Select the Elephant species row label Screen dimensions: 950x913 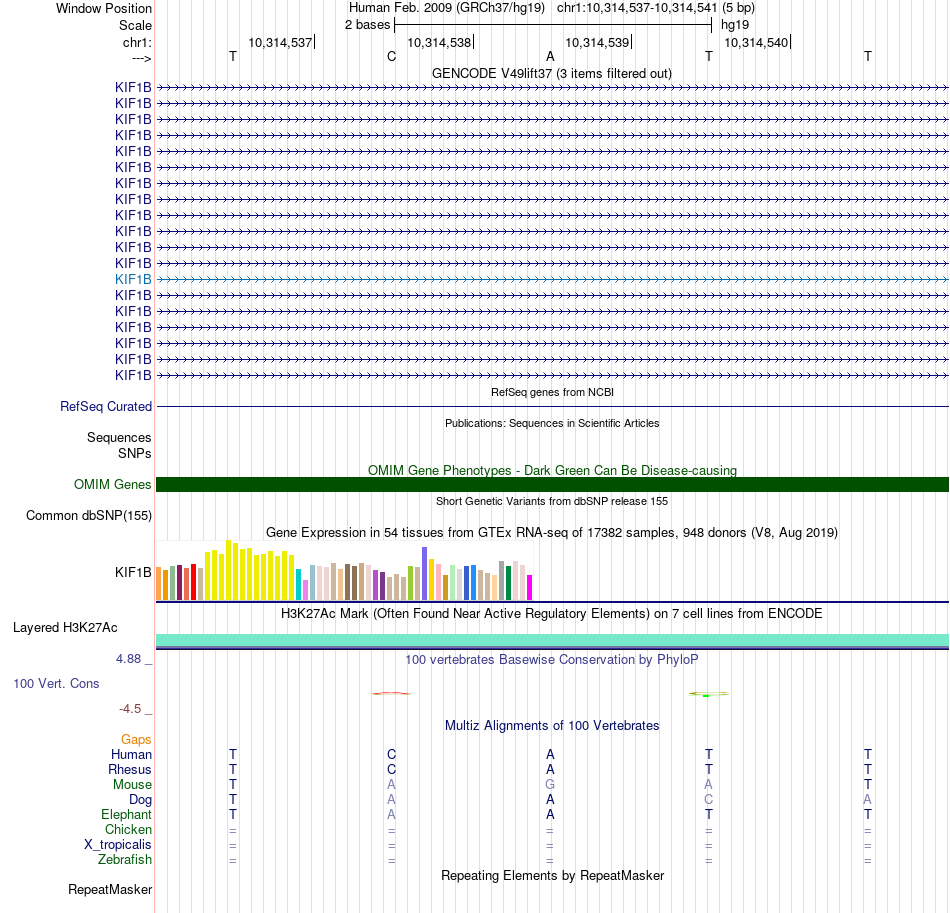point(127,814)
